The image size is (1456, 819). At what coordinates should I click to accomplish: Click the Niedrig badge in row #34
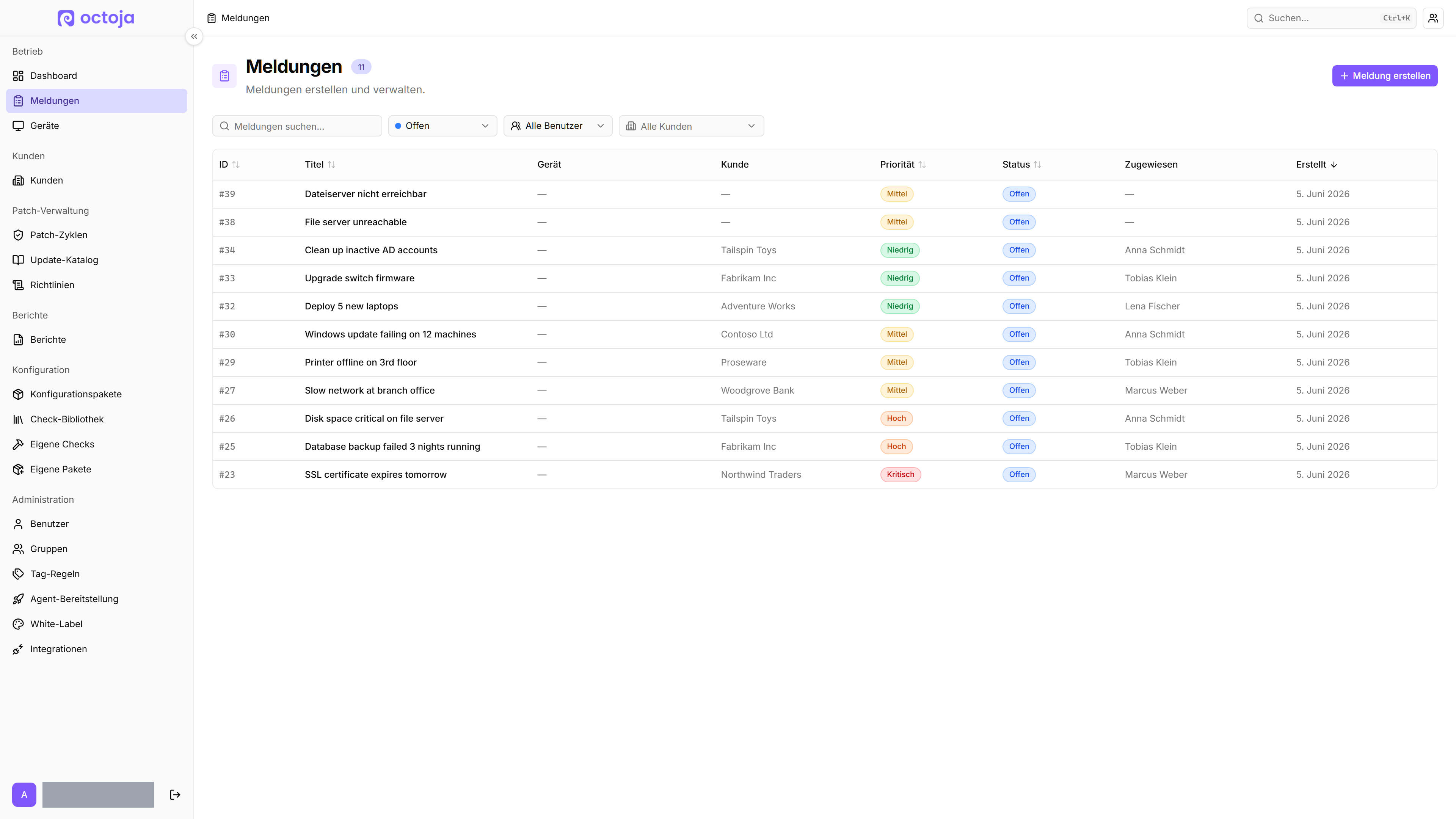click(x=899, y=250)
